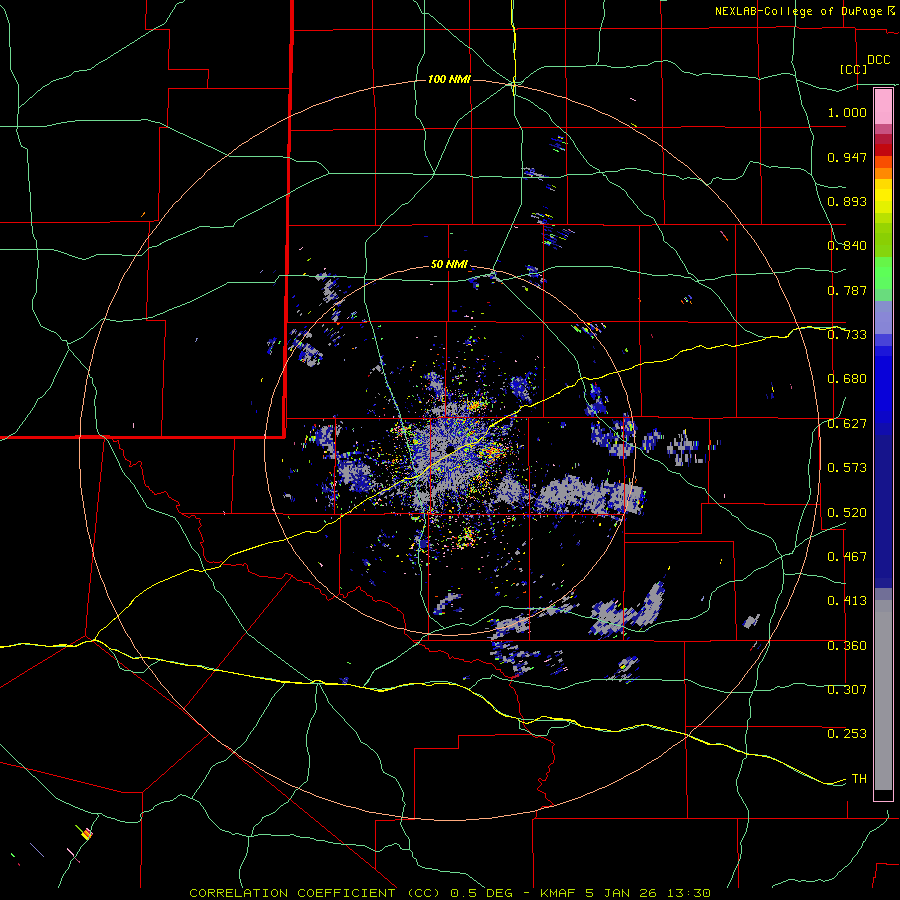This screenshot has height=900, width=900.
Task: Select the pink segment of the color bar
Action: click(883, 107)
